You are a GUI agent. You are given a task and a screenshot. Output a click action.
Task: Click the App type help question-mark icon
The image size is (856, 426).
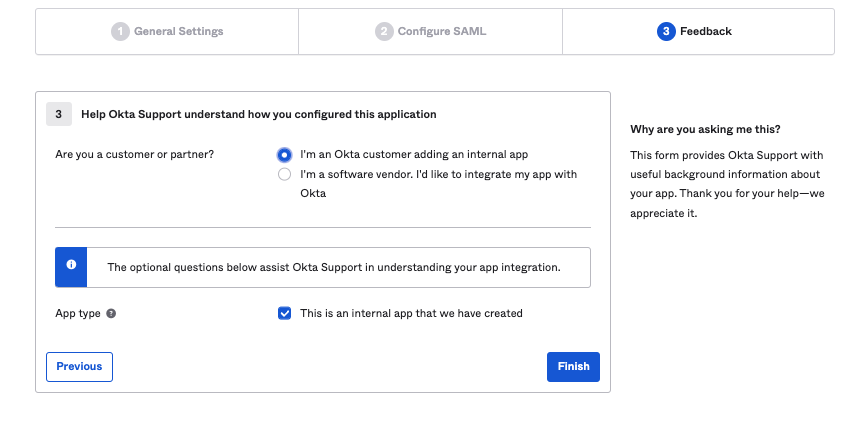coord(111,313)
